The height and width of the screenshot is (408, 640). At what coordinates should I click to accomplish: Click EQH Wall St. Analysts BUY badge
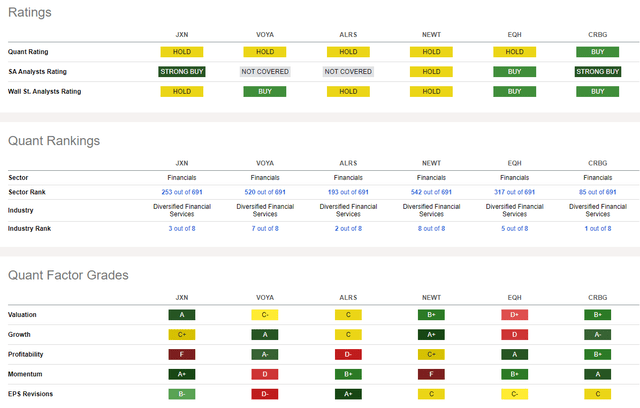514,91
